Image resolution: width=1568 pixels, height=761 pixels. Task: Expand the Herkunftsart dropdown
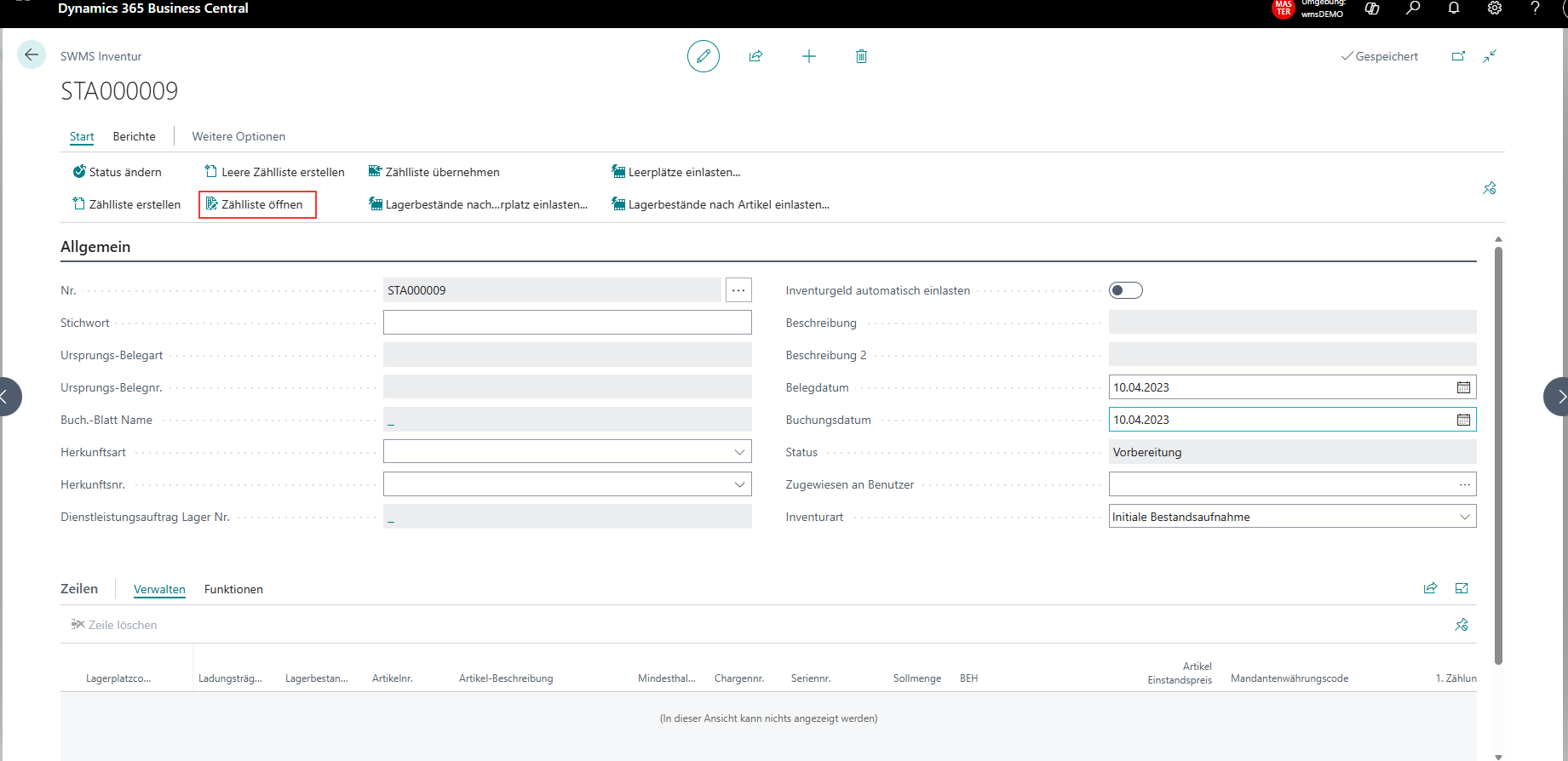point(739,452)
